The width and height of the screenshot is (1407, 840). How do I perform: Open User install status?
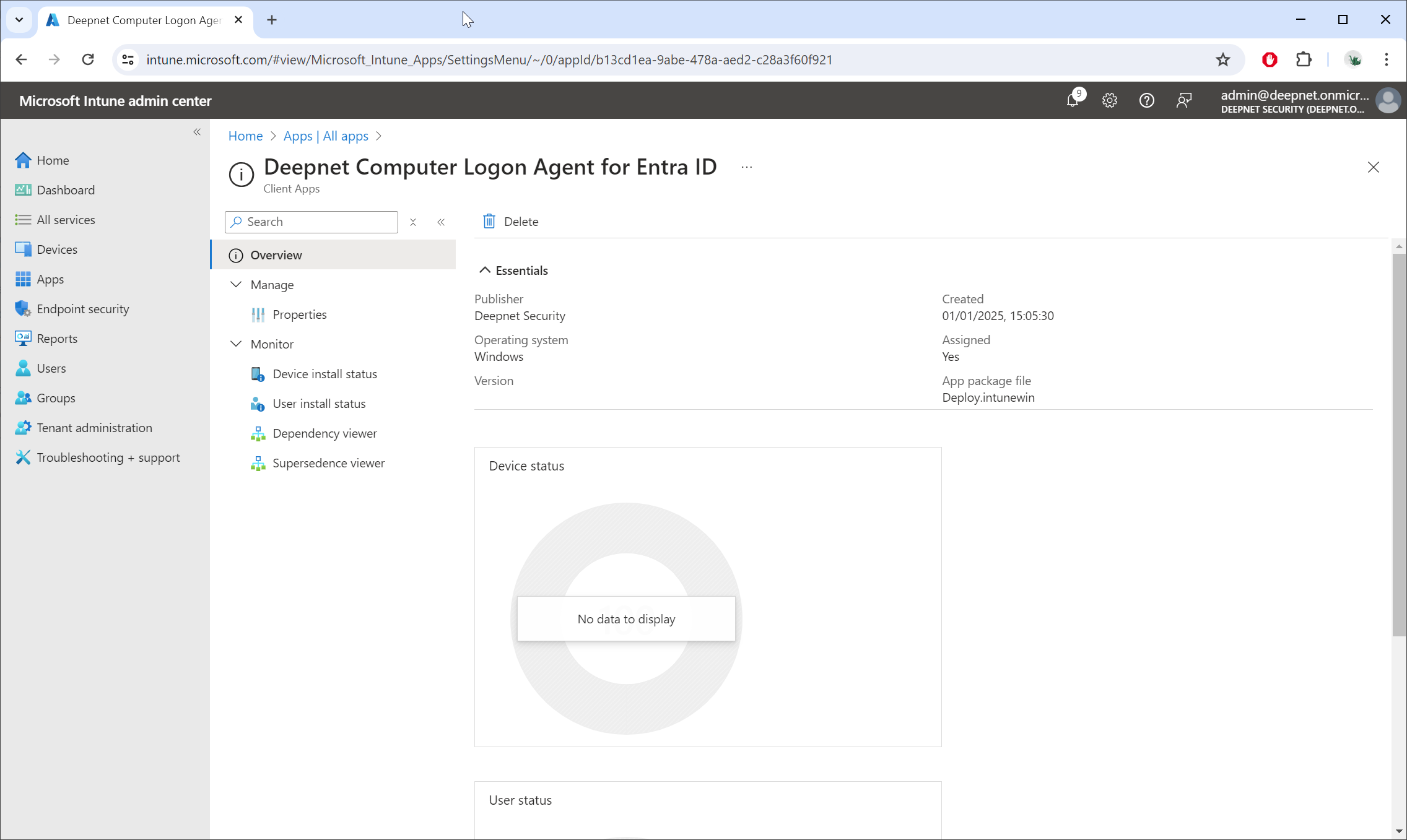tap(319, 404)
